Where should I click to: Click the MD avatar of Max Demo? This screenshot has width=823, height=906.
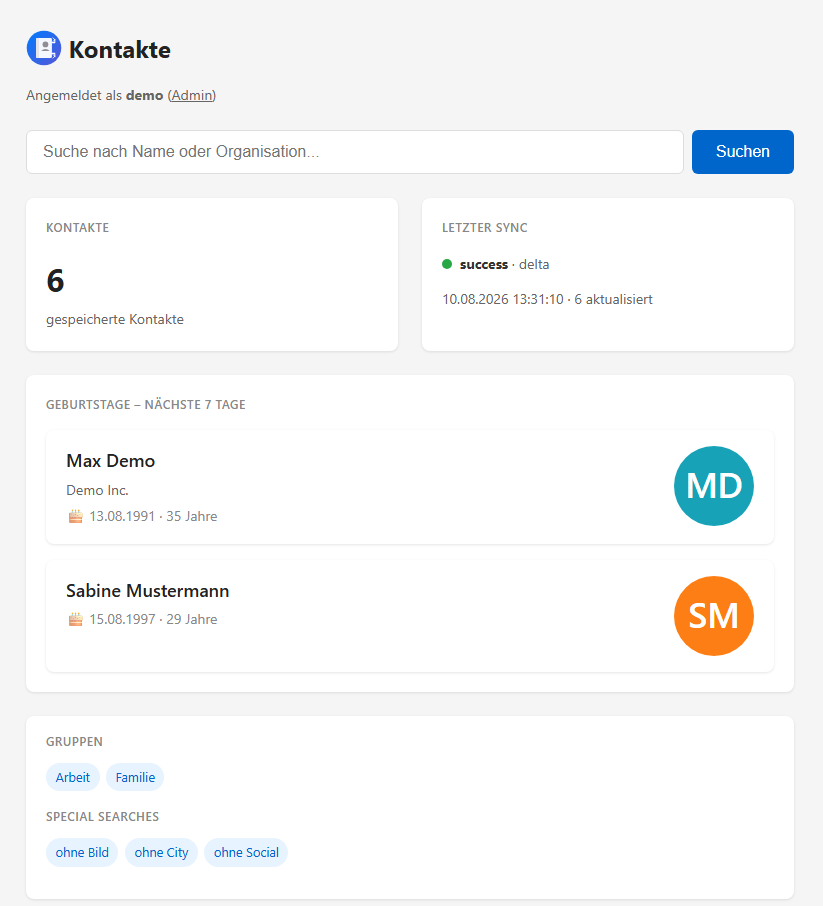click(714, 486)
